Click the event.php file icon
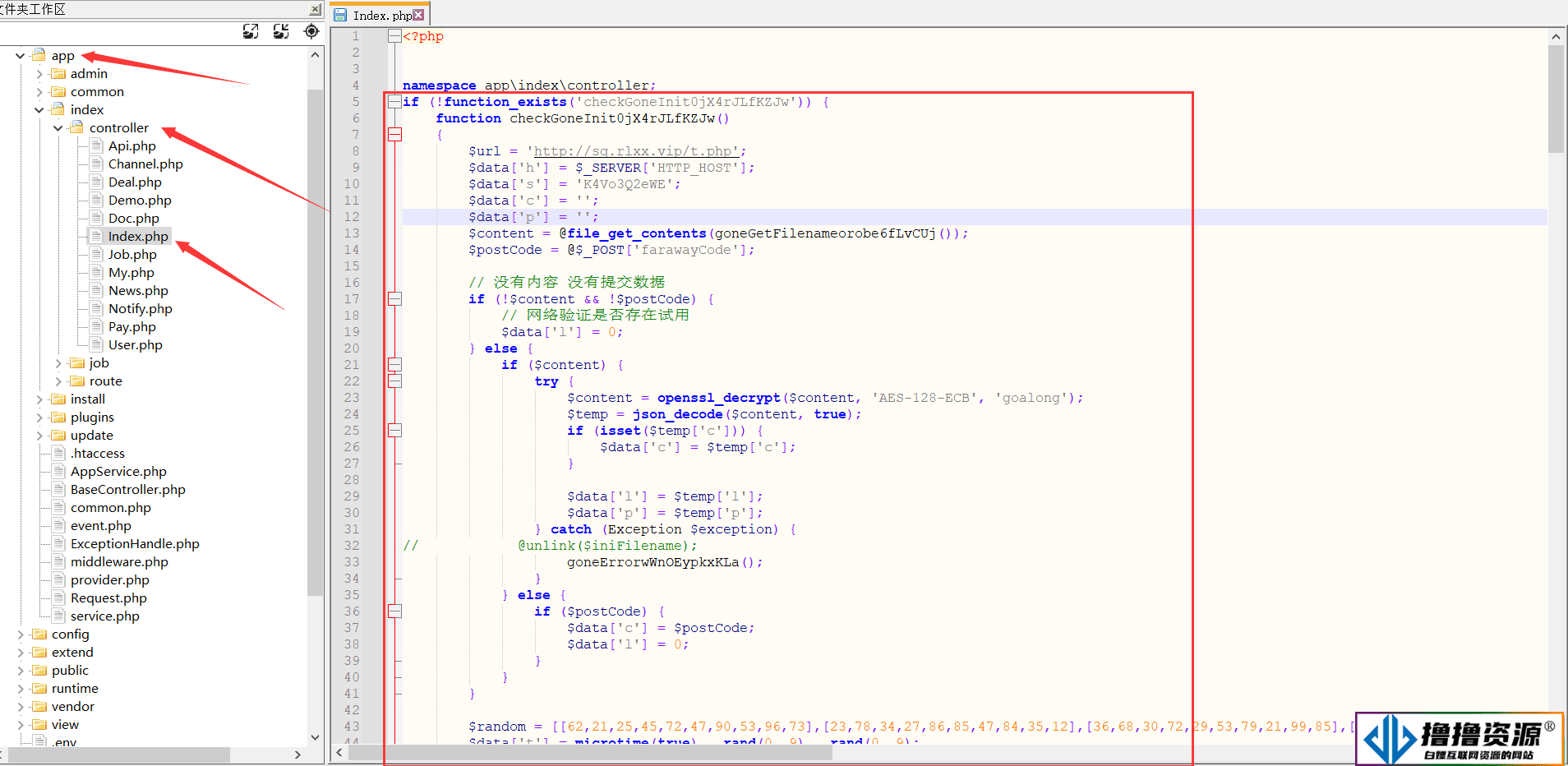Viewport: 1568px width, 766px height. [58, 525]
